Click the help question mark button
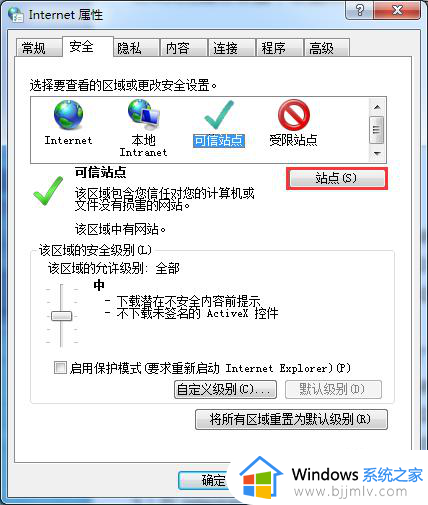This screenshot has height=505, width=428. [x=360, y=10]
